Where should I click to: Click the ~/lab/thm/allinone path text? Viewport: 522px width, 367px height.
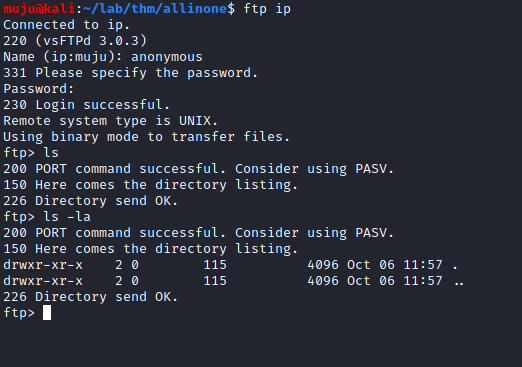click(155, 8)
